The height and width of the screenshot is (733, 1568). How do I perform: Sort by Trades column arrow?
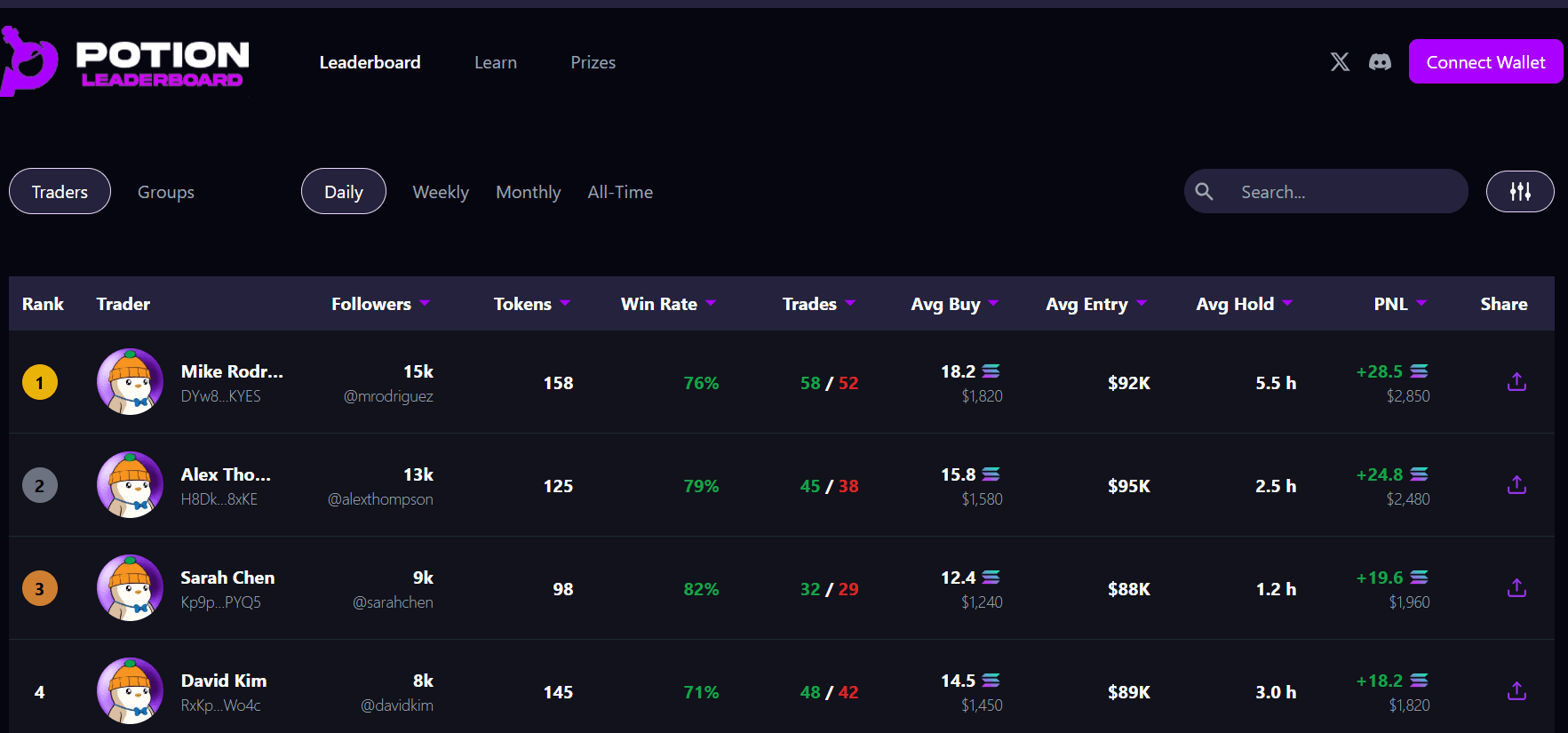click(850, 303)
